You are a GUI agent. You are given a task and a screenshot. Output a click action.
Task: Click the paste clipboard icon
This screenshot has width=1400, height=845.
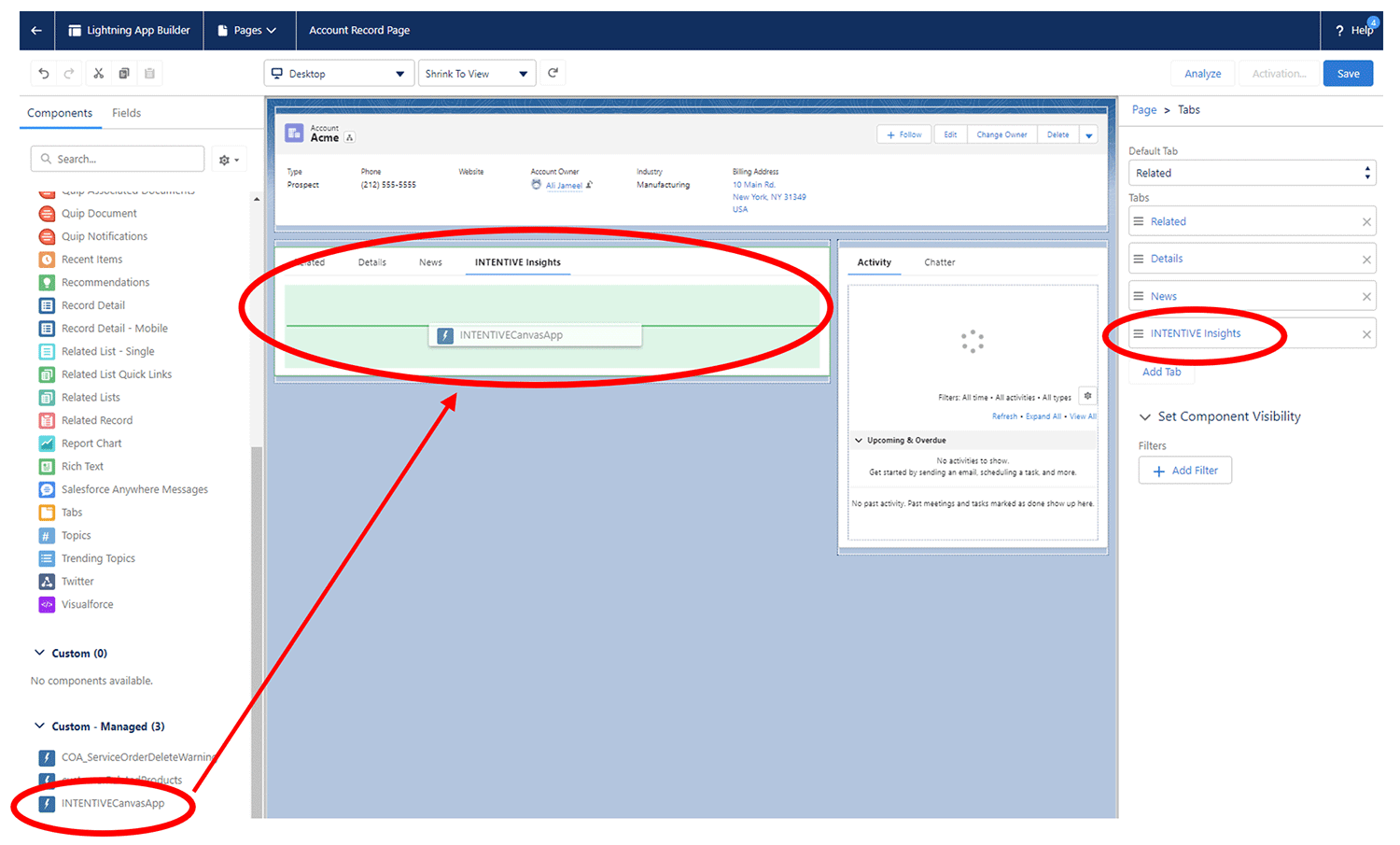(x=149, y=73)
